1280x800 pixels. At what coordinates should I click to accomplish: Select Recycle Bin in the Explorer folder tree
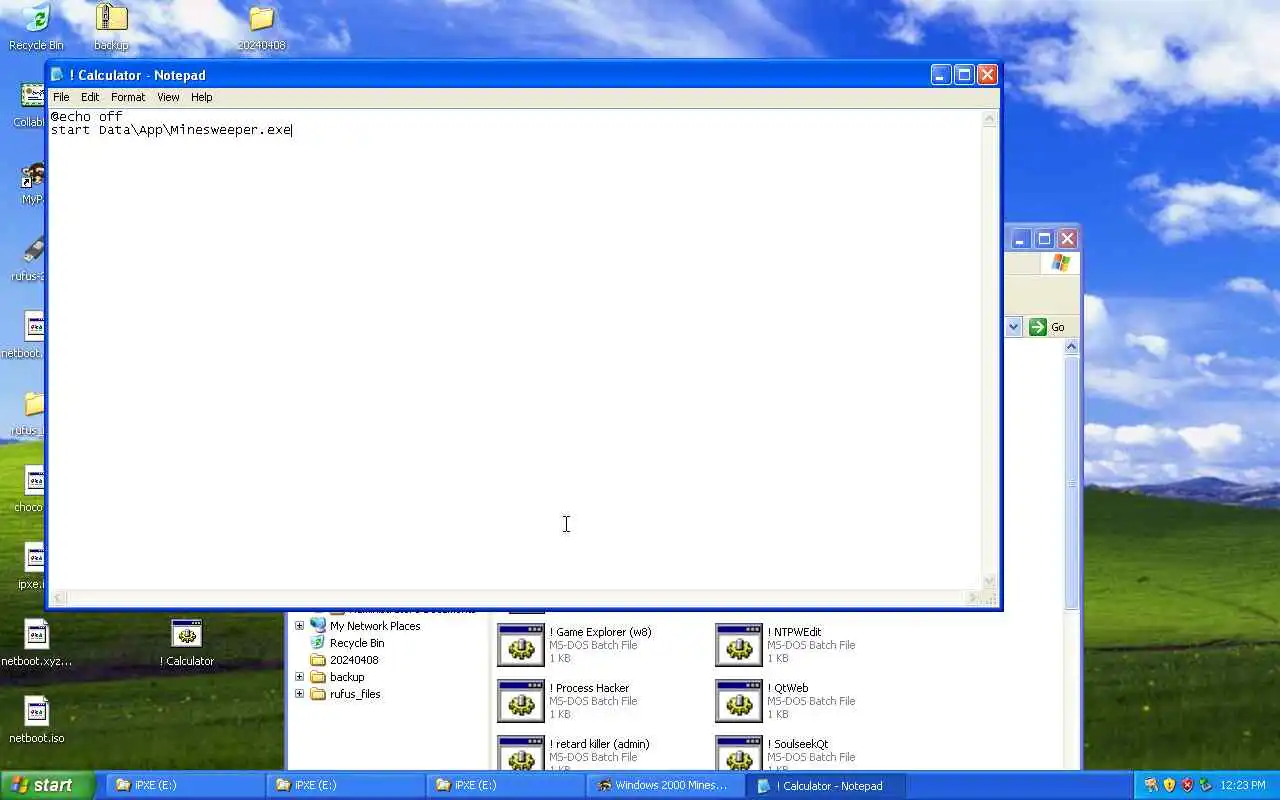(x=357, y=643)
